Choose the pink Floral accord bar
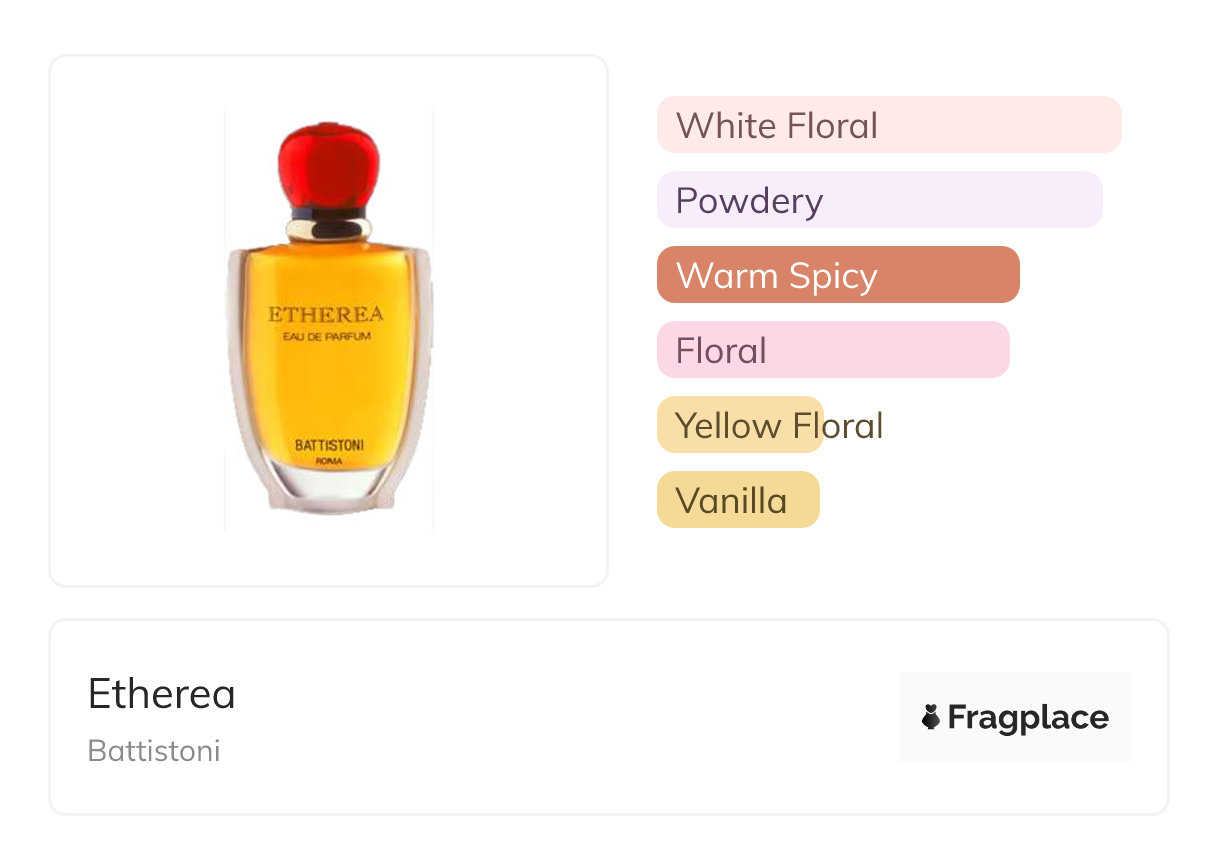The height and width of the screenshot is (864, 1218). point(832,350)
